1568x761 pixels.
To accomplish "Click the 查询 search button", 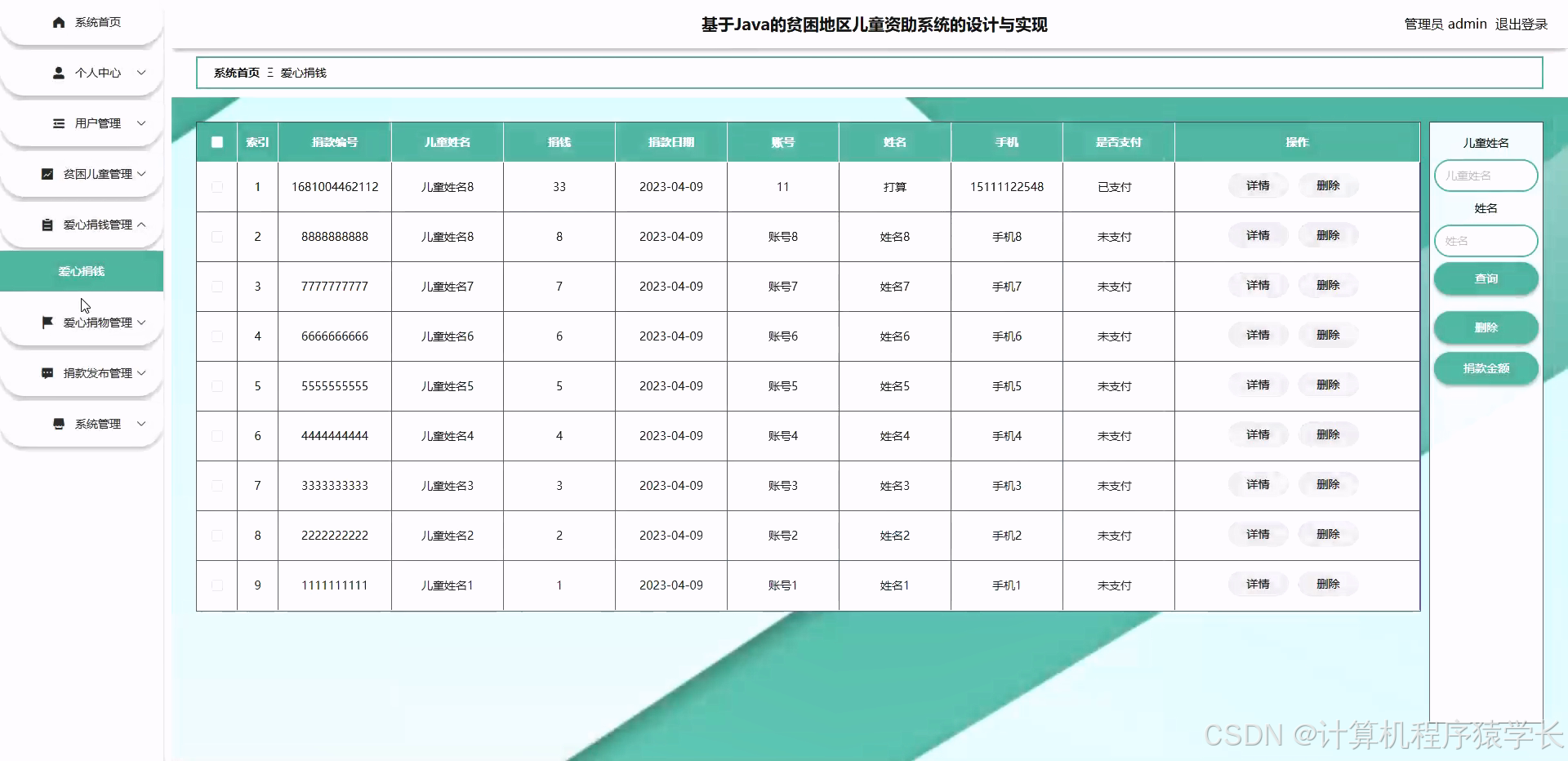I will tap(1486, 278).
